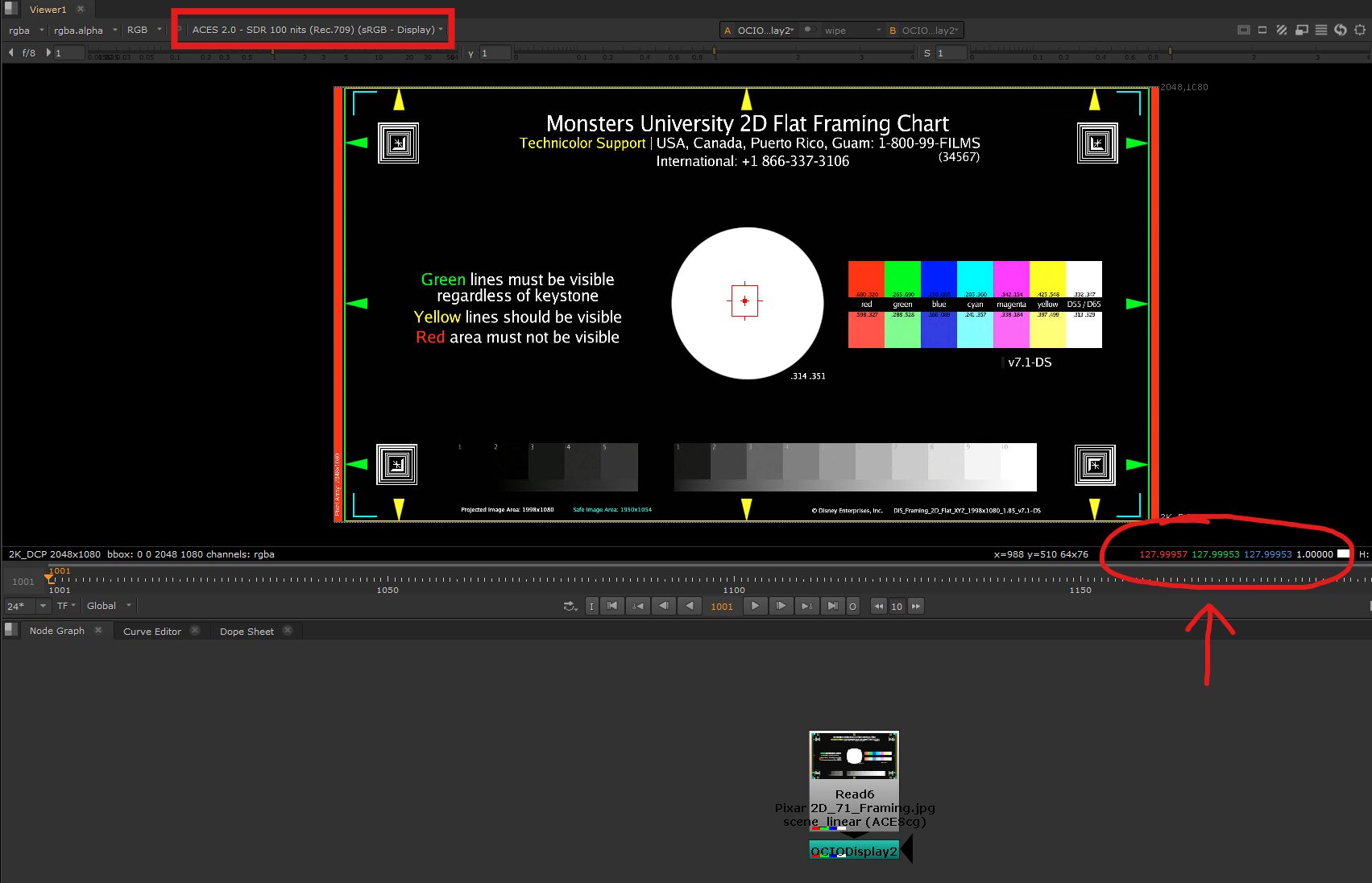Click the saturation S toggle button
The height and width of the screenshot is (883, 1372).
pos(927,53)
